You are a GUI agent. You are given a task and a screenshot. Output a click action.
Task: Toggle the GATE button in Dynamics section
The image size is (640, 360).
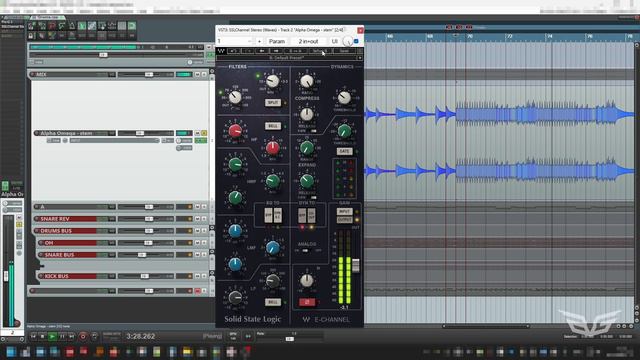click(344, 151)
